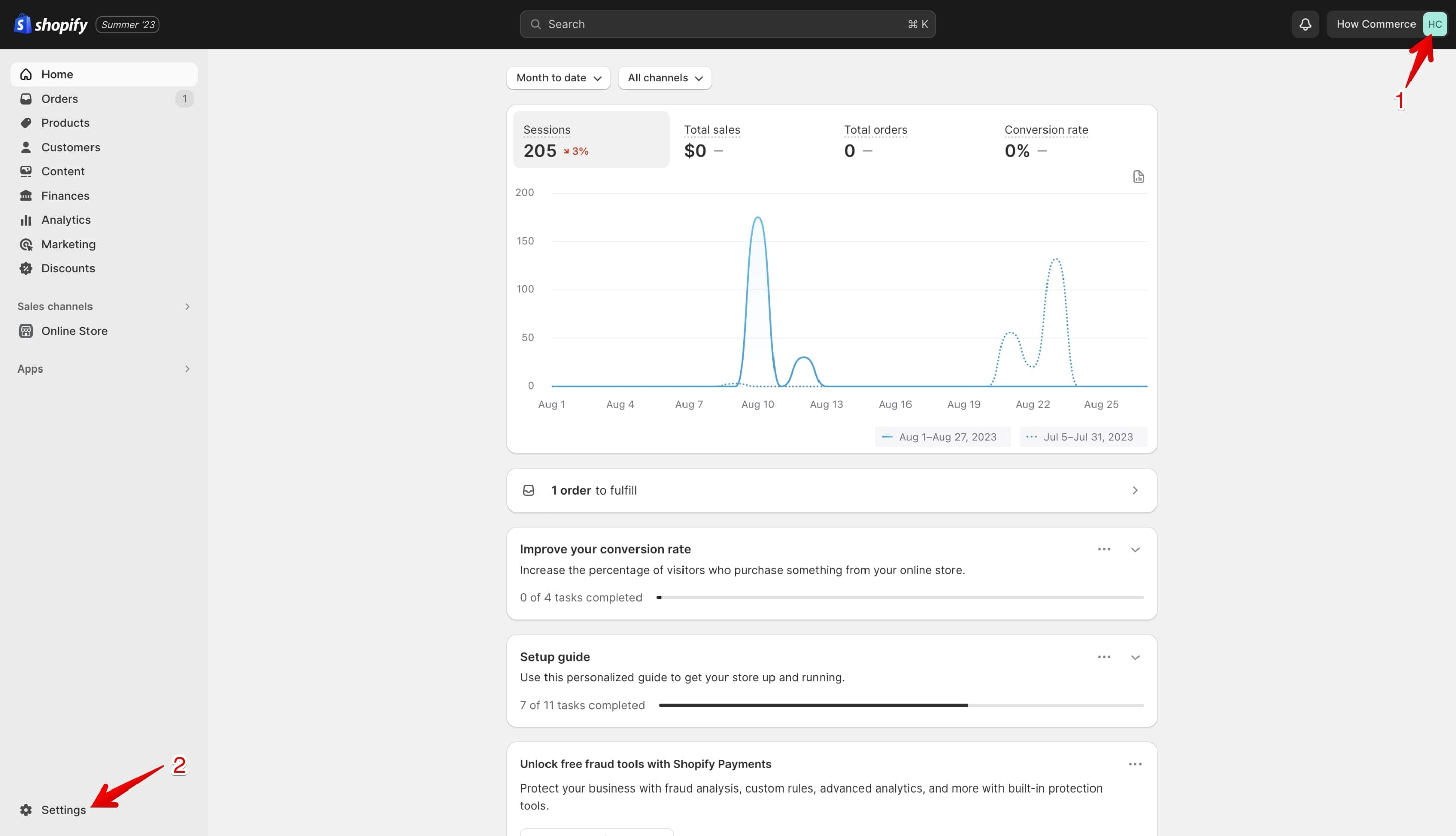Collapse the Improve your conversion rate card
Image resolution: width=1456 pixels, height=836 pixels.
click(1134, 550)
